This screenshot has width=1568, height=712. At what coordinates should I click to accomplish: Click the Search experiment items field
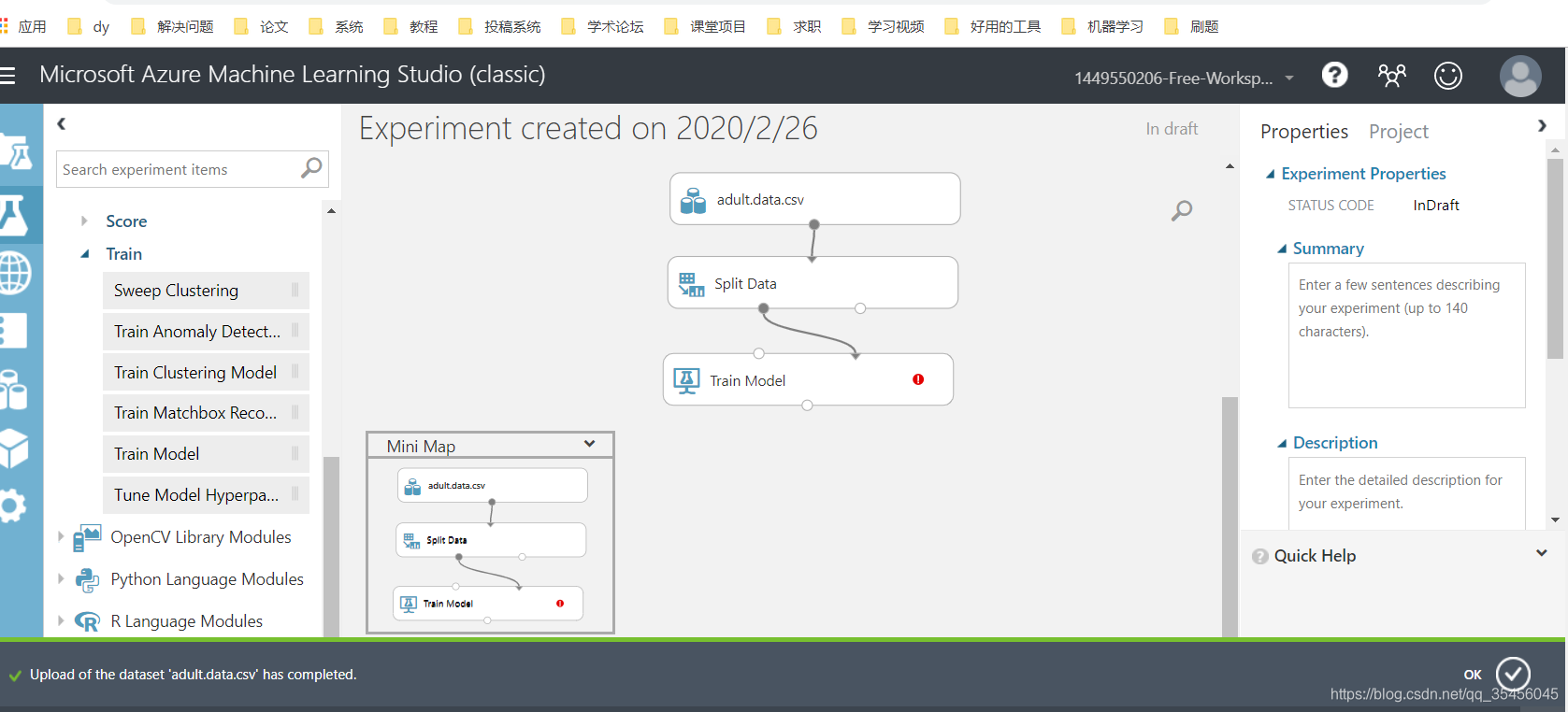pyautogui.click(x=192, y=169)
